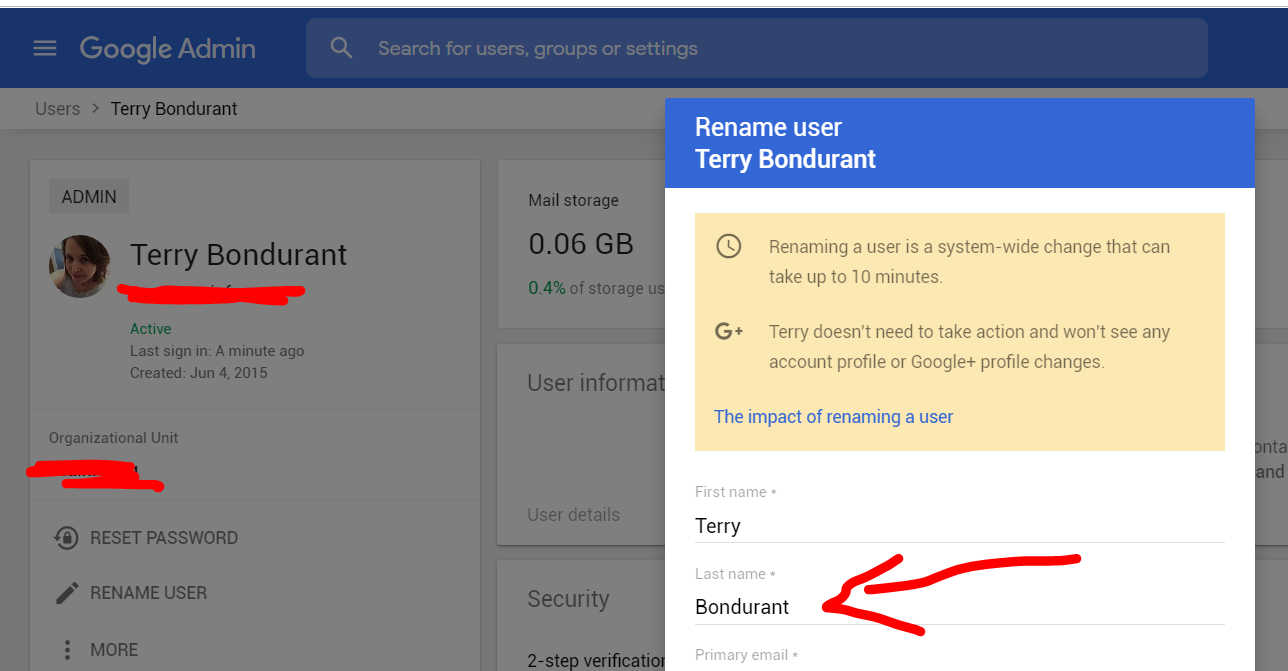The image size is (1288, 671).
Task: Click the Terry Bondurant name heading
Action: [238, 255]
